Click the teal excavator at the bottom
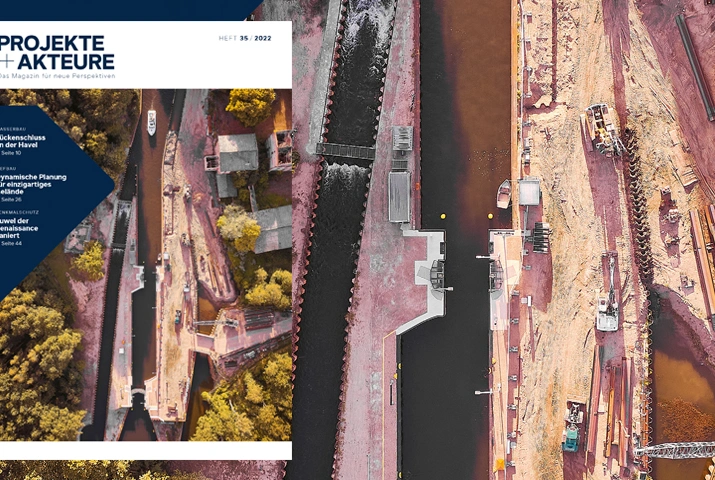 click(573, 432)
